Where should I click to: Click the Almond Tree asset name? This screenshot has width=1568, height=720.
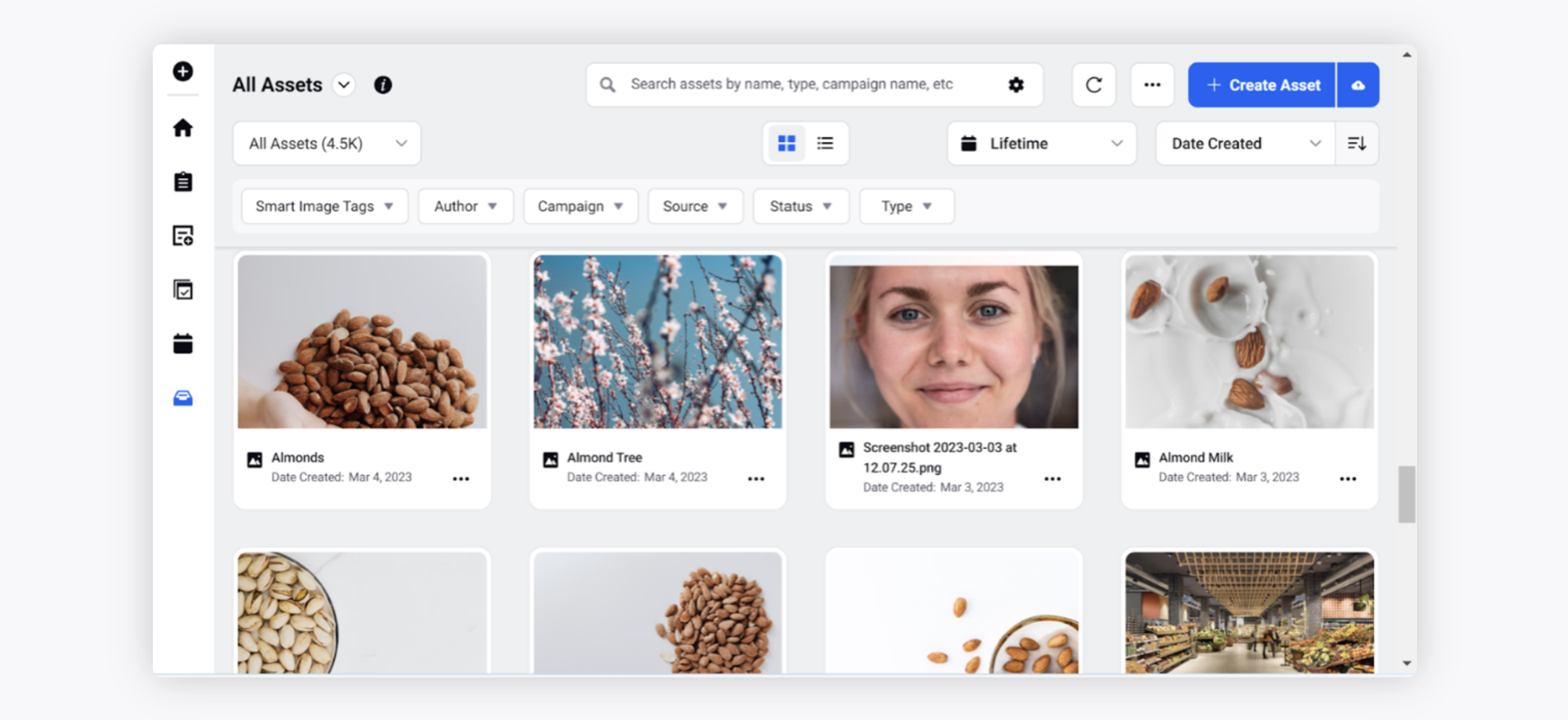pyautogui.click(x=605, y=458)
